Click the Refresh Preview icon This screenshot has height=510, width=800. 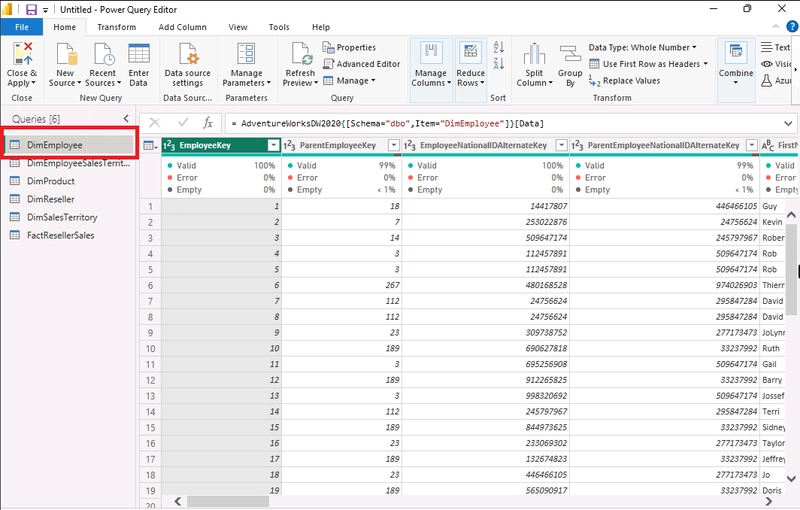point(301,54)
